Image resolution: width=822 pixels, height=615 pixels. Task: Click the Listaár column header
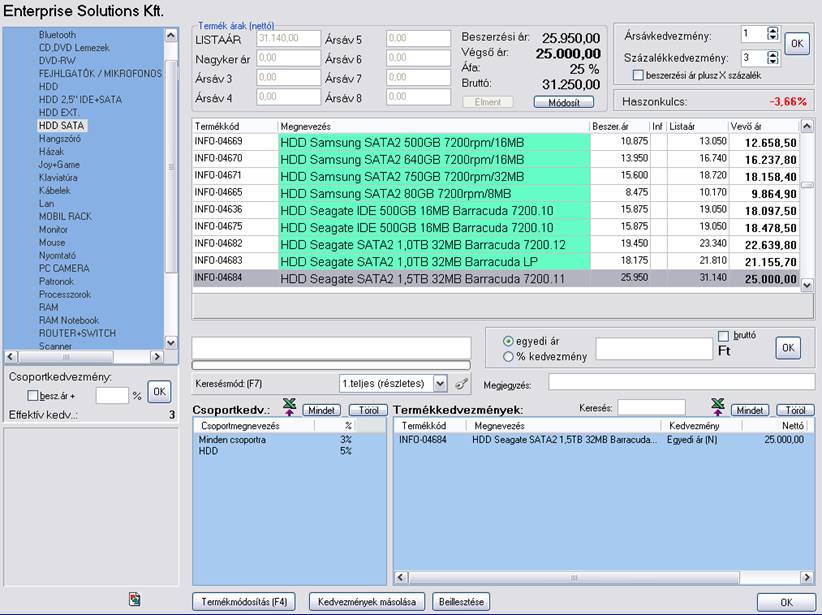(x=697, y=126)
